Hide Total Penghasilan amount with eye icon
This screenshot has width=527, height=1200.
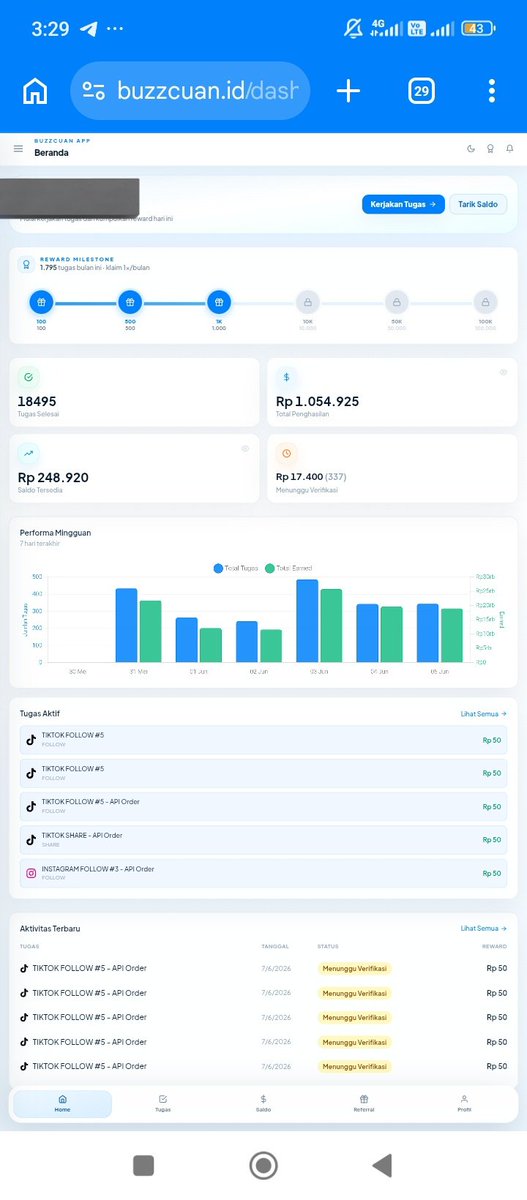(503, 371)
